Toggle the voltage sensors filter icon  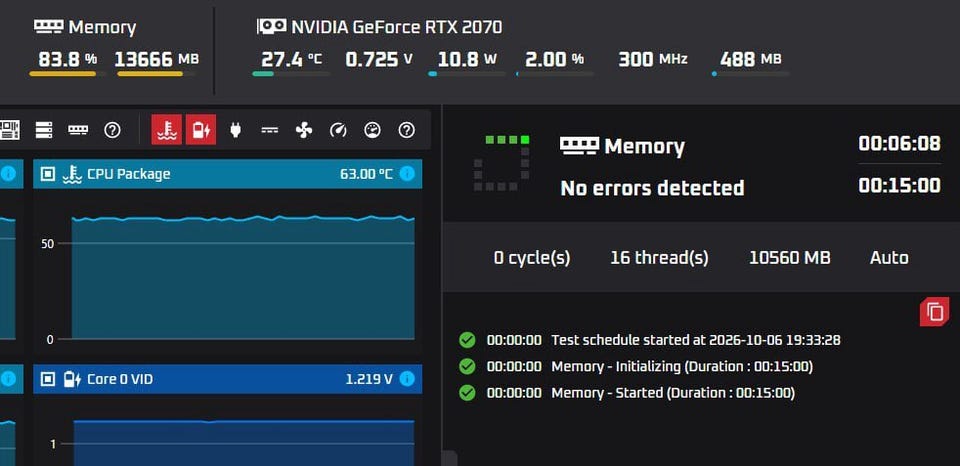[x=201, y=129]
